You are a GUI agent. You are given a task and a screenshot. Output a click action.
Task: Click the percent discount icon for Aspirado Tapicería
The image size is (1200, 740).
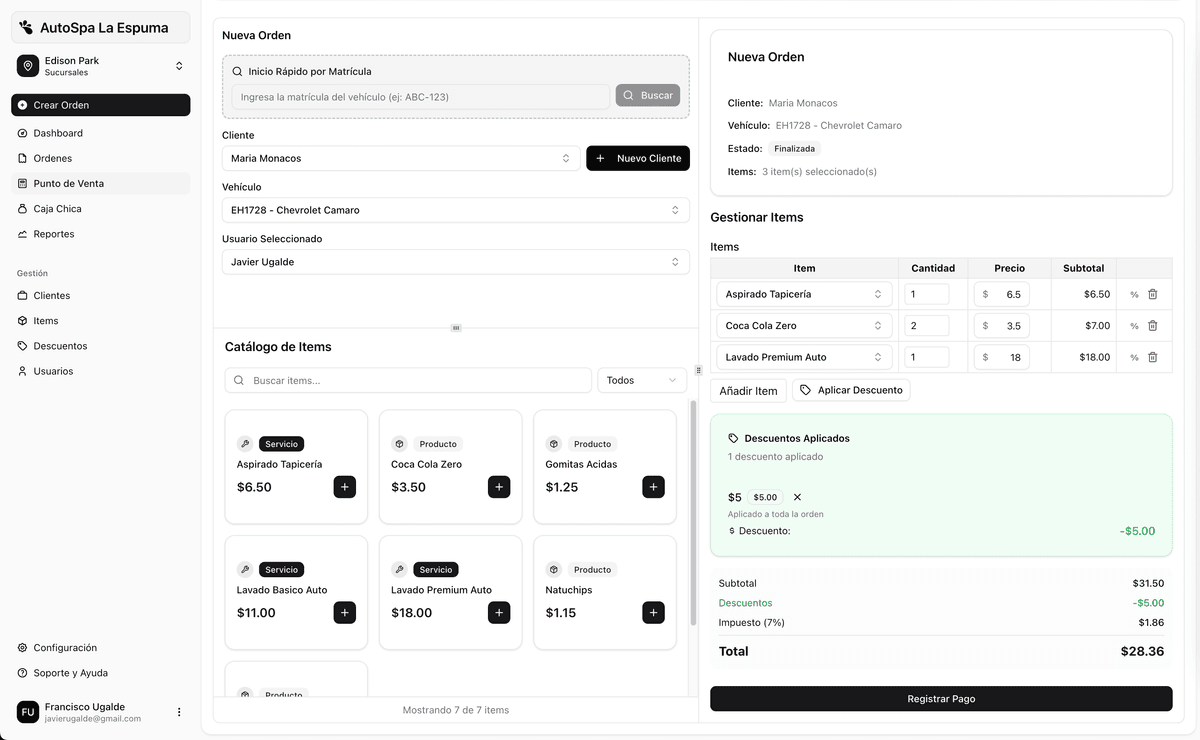[1134, 295]
